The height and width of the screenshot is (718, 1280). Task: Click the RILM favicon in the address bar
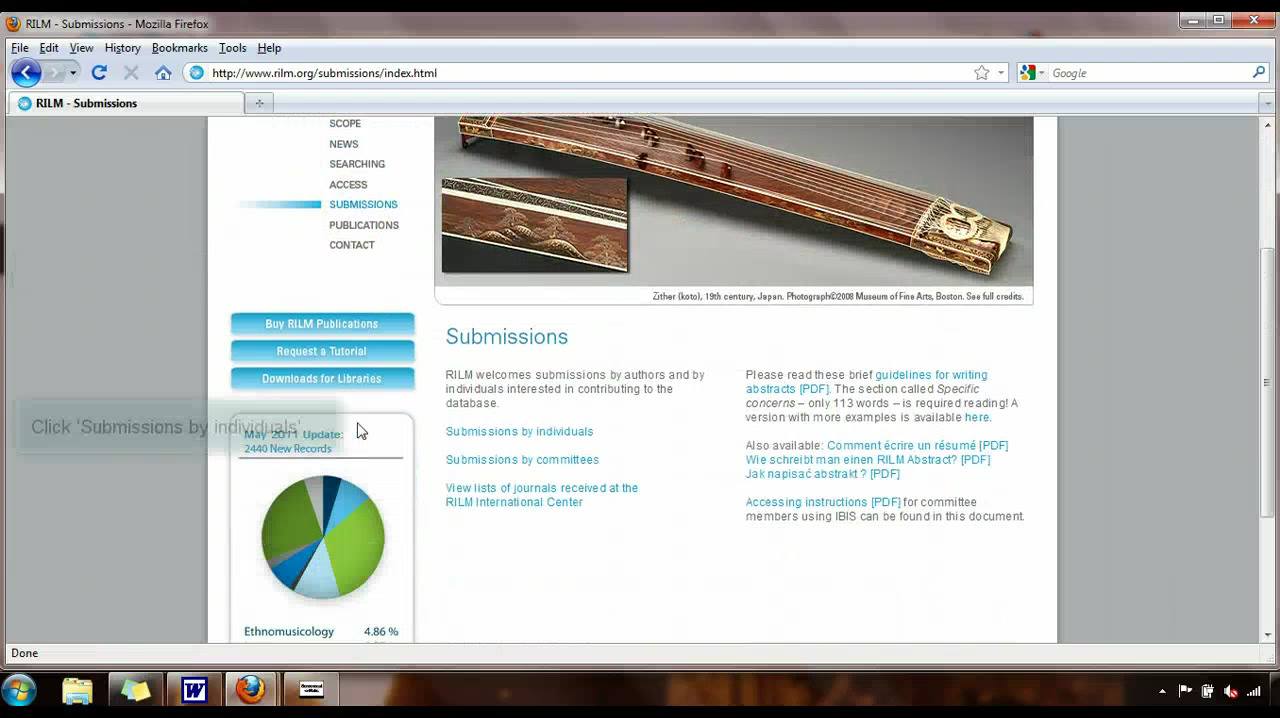tap(196, 73)
